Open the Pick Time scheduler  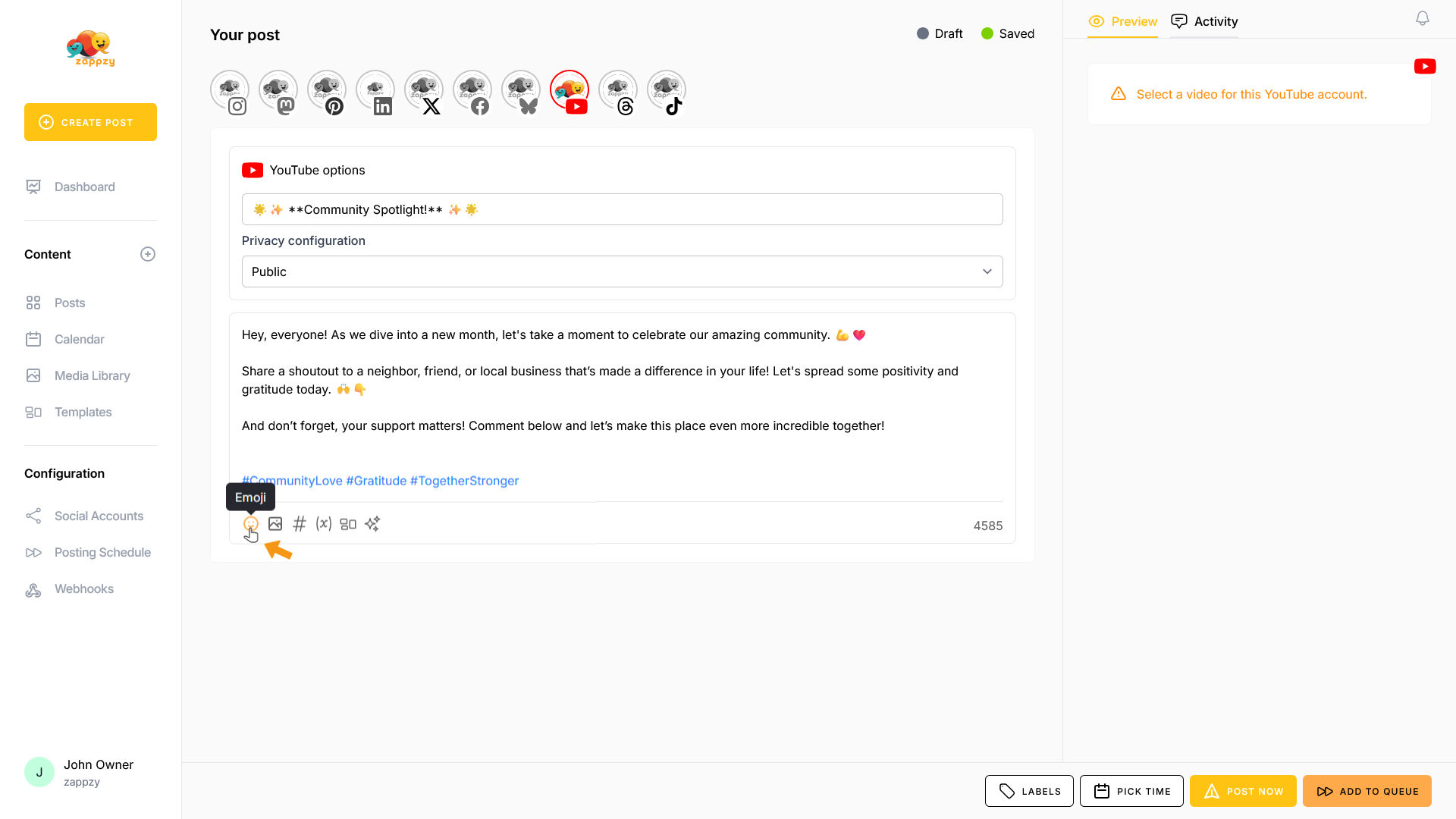coord(1131,791)
